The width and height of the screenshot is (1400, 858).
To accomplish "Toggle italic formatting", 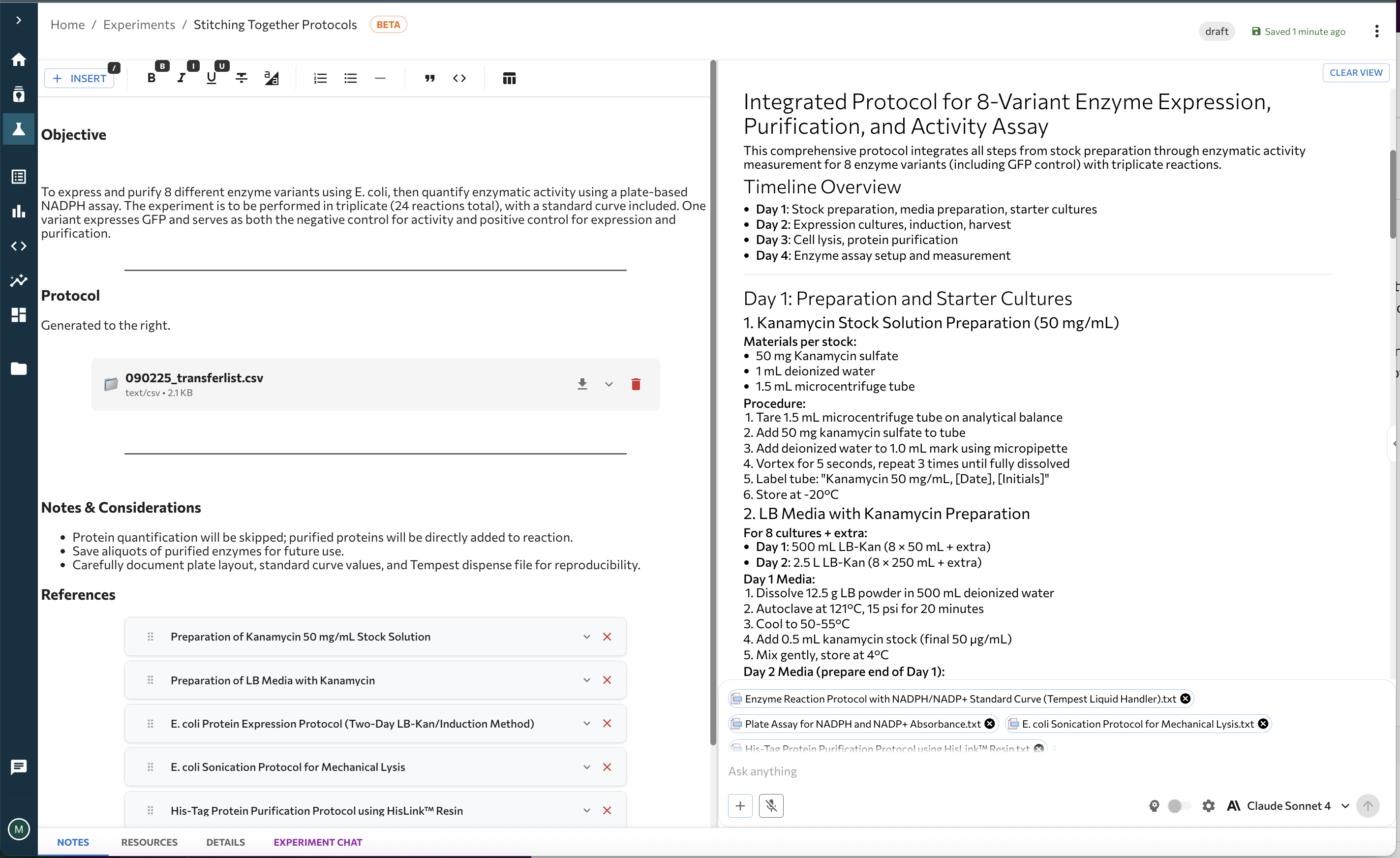I will point(181,78).
